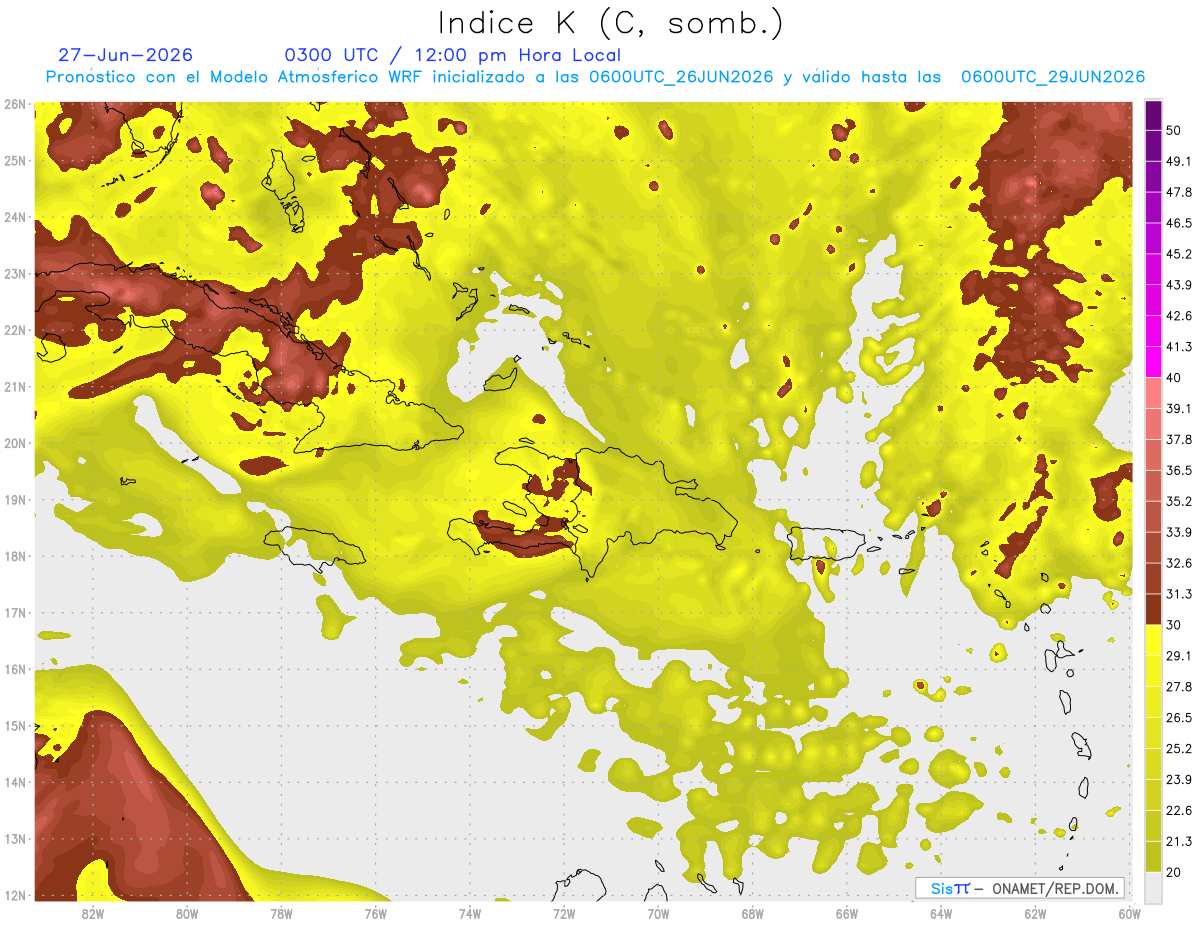The height and width of the screenshot is (927, 1200).
Task: Select the date text "27-Jun-2026"
Action: 125,55
